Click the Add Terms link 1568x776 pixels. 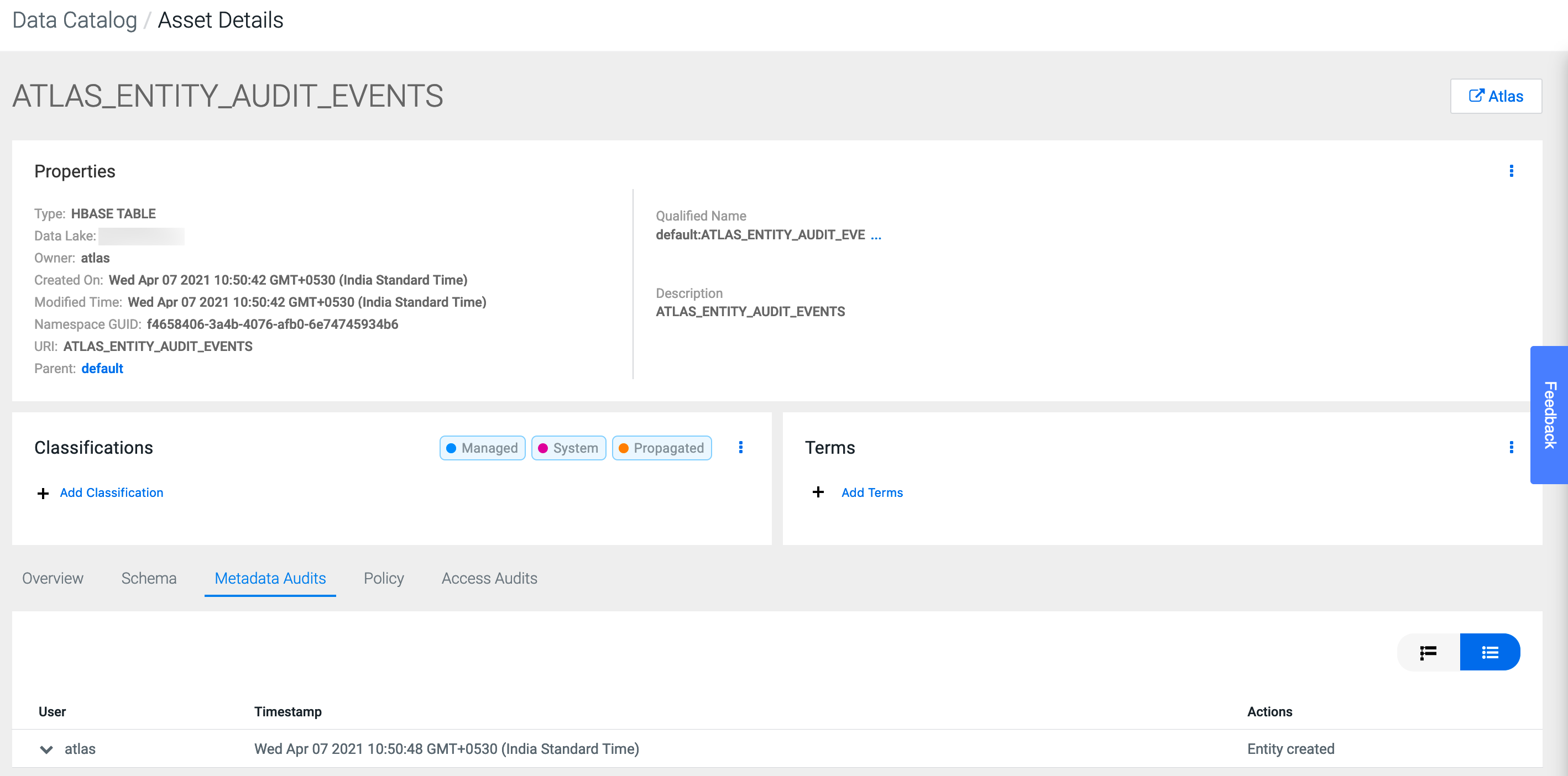click(872, 492)
